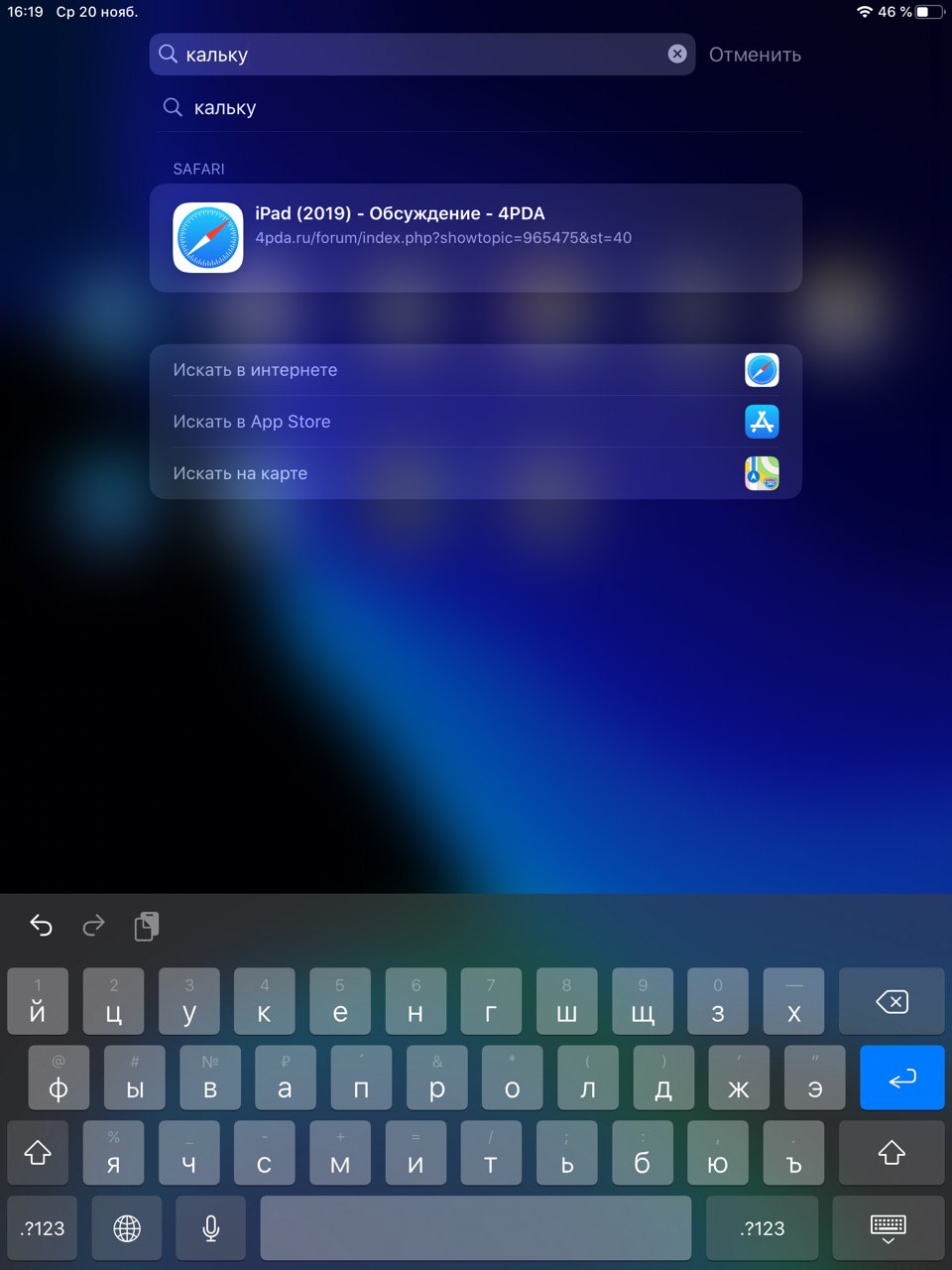Tap the ъ key

(793, 1153)
